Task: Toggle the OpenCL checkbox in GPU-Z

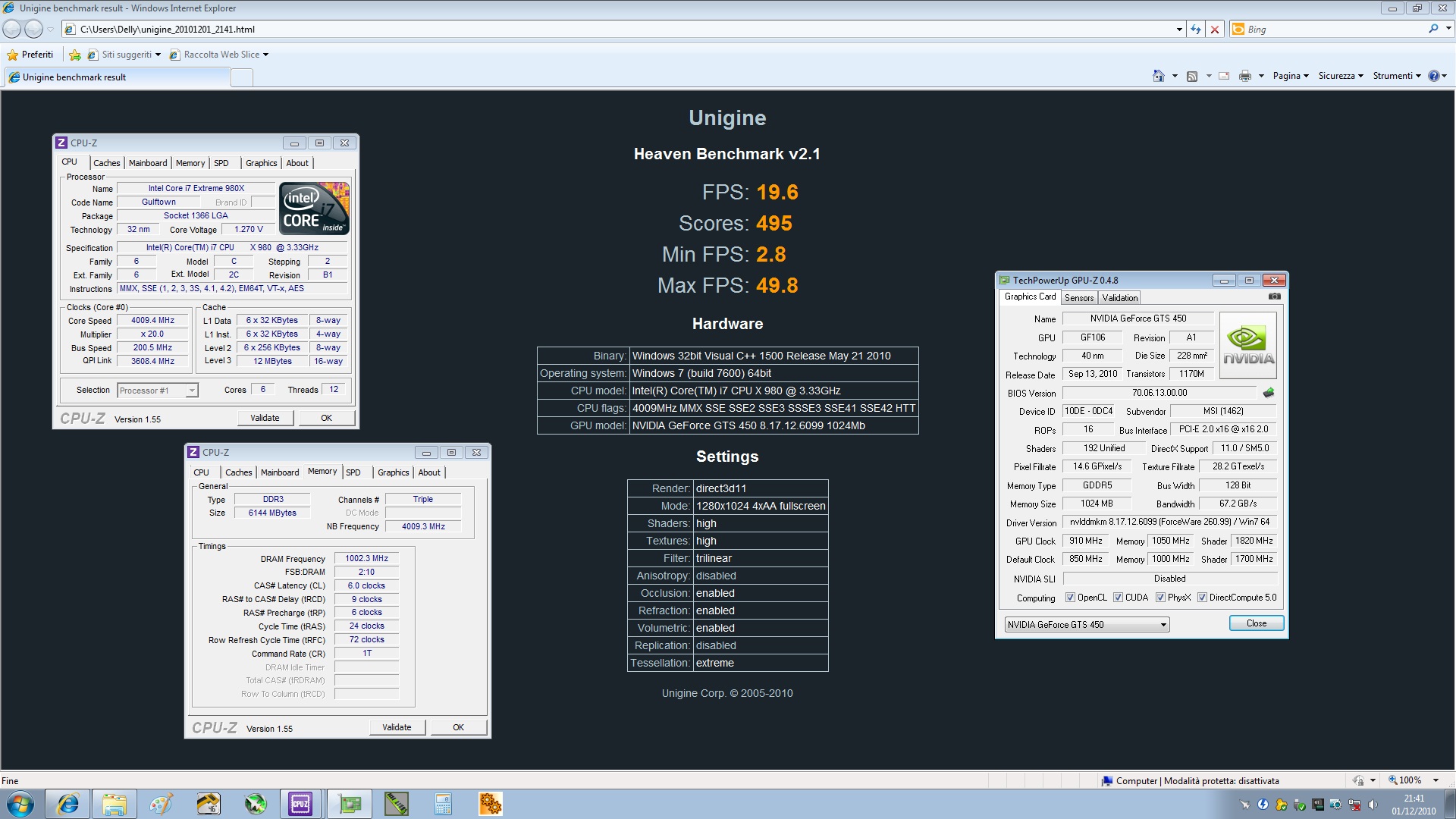Action: pos(1070,598)
